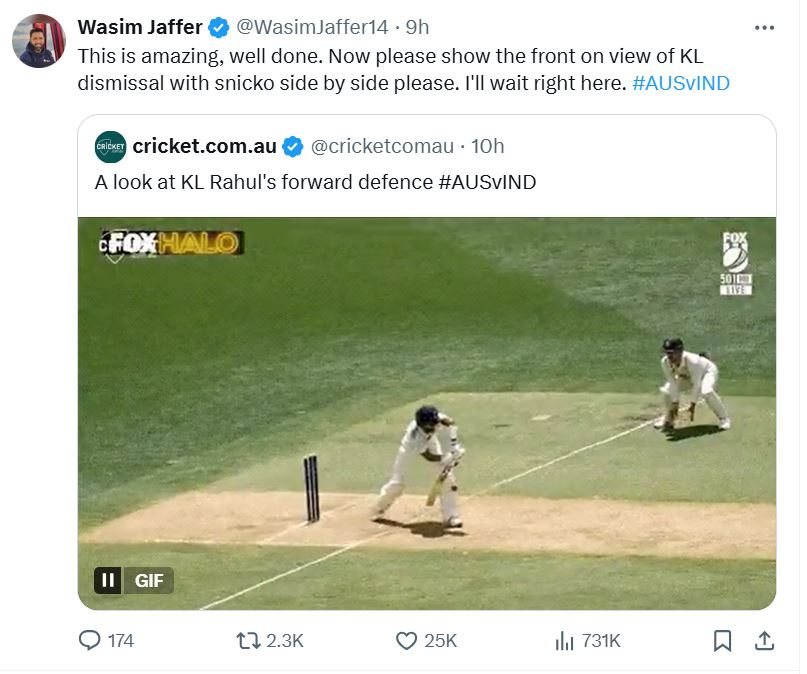Open the view analytics bar chart icon
This screenshot has height=674, width=807.
pos(564,641)
